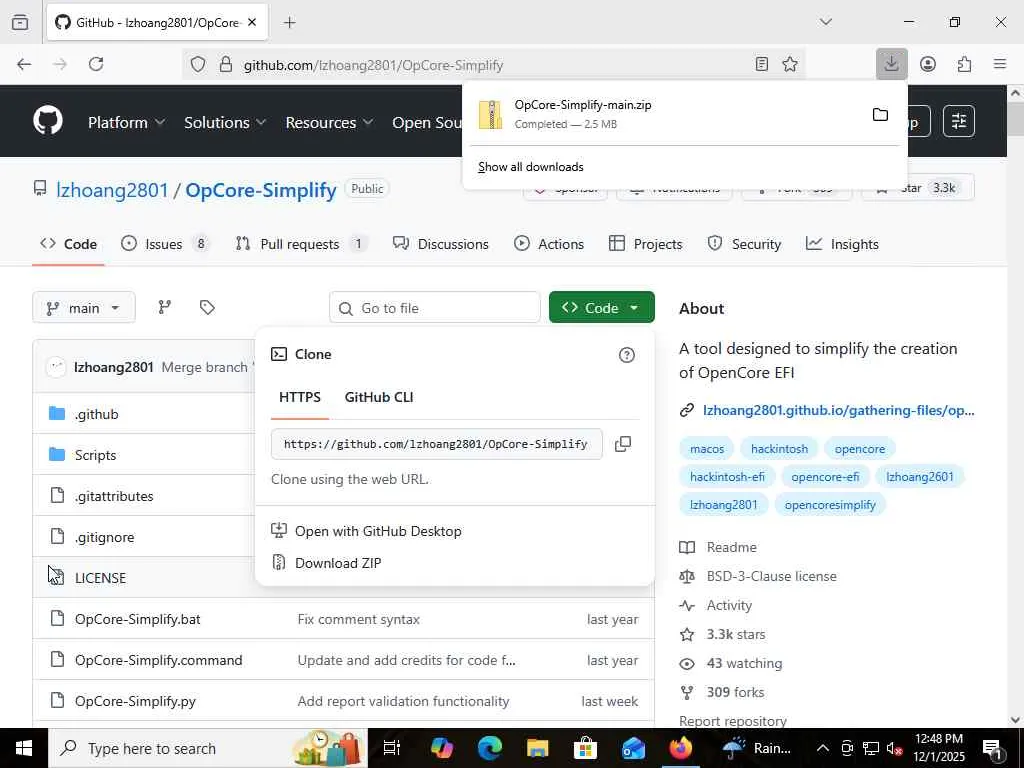Open File Explorer from taskbar
This screenshot has height=768, width=1024.
pos(537,748)
